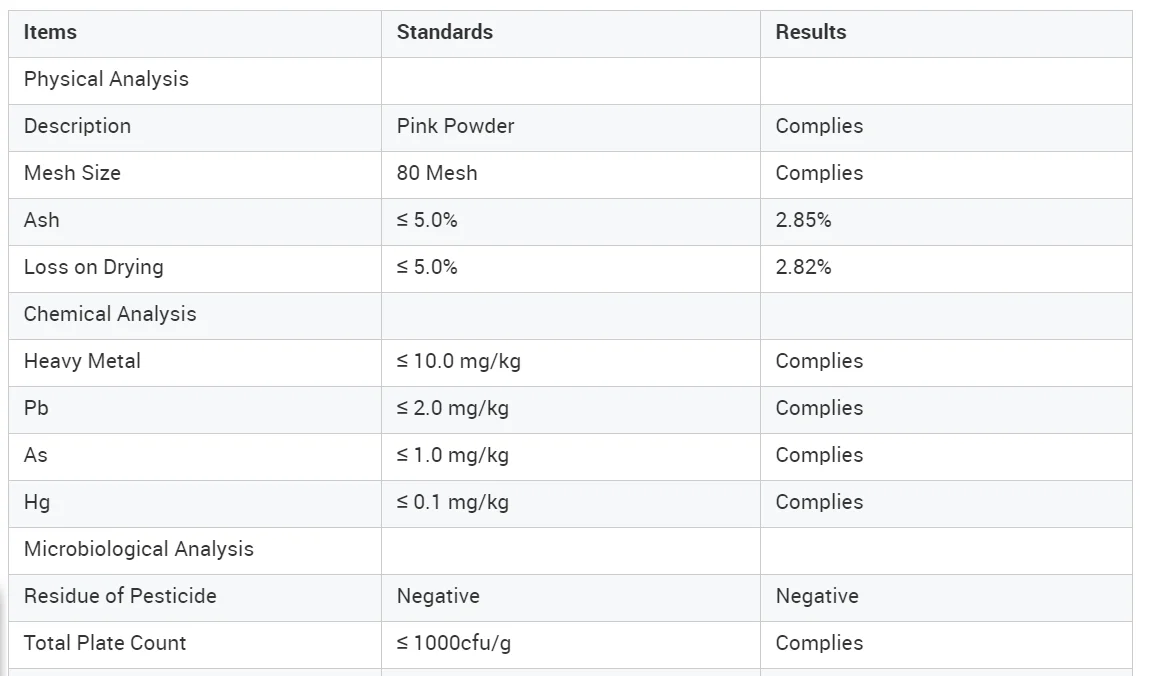This screenshot has height=676, width=1151.
Task: Click the Total Plate Count item cell
Action: (x=105, y=643)
